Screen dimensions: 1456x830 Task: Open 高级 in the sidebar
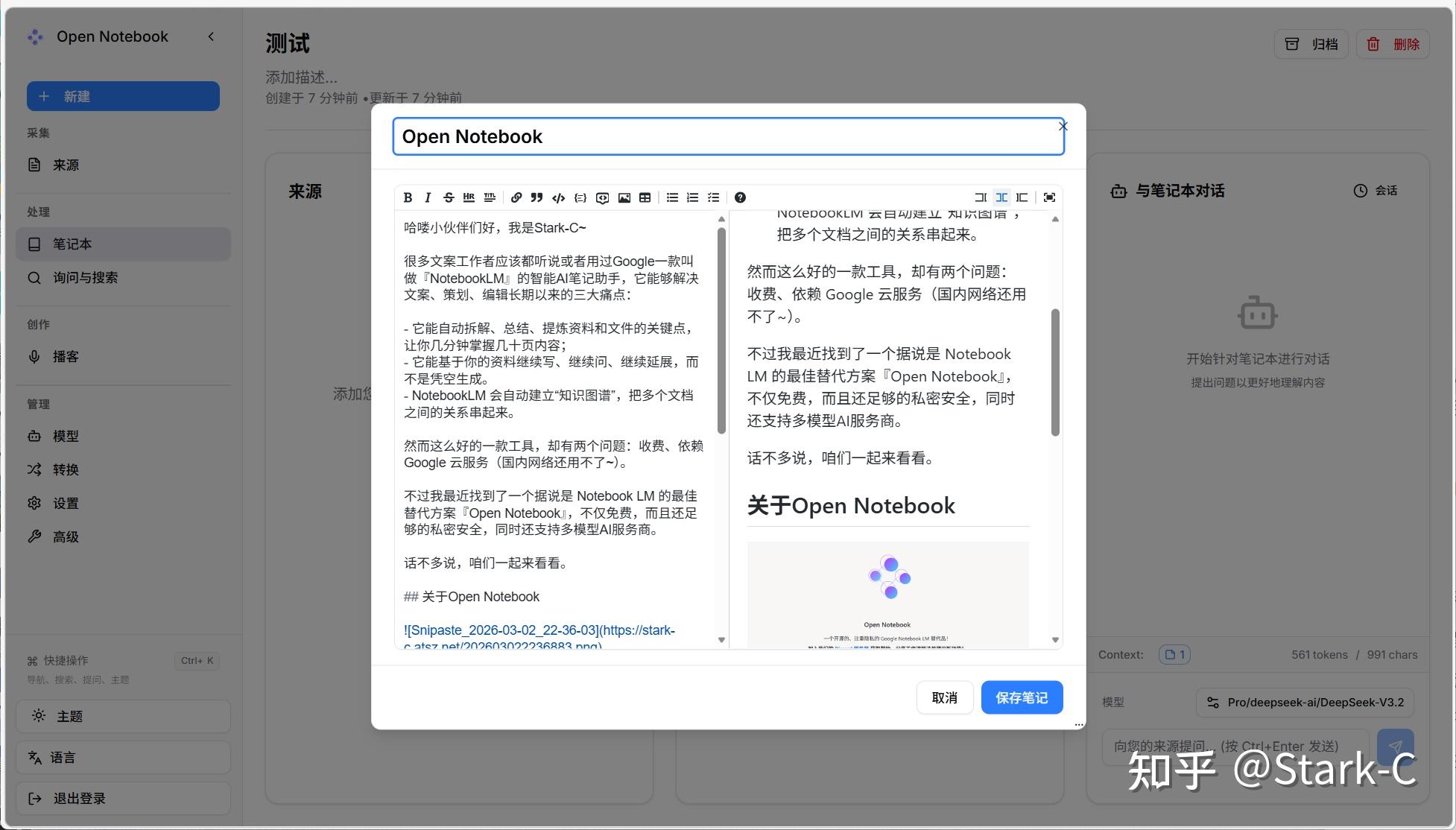point(123,536)
